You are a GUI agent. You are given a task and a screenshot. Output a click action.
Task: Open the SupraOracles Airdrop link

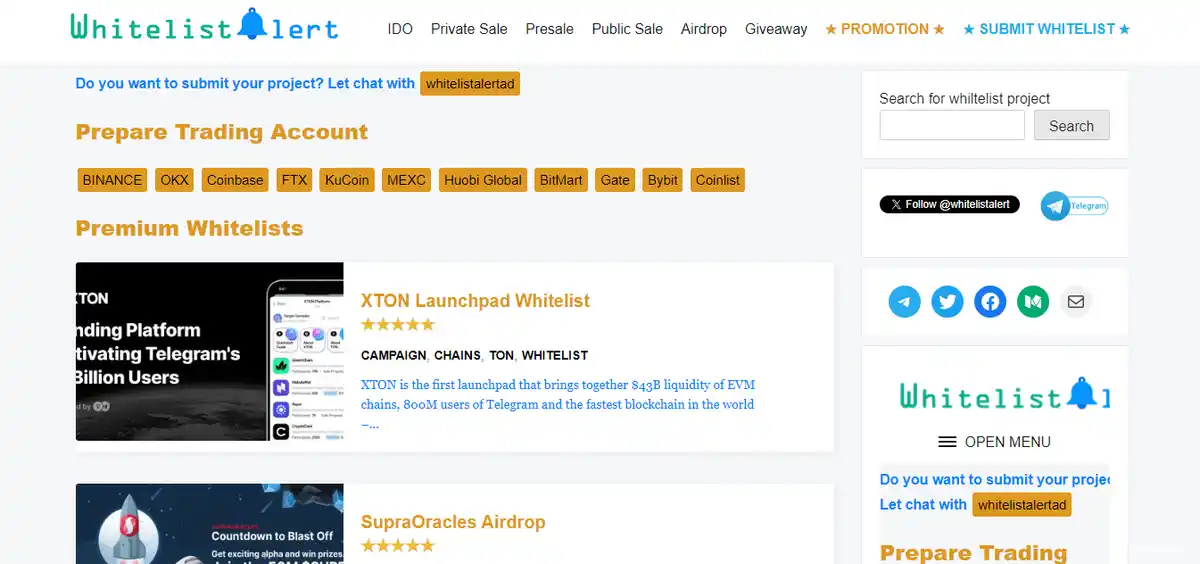[x=453, y=522]
